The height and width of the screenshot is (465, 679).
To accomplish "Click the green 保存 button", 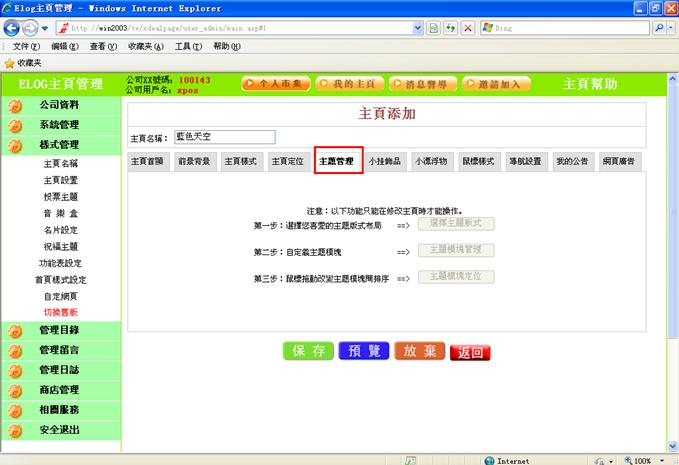I will [x=307, y=351].
